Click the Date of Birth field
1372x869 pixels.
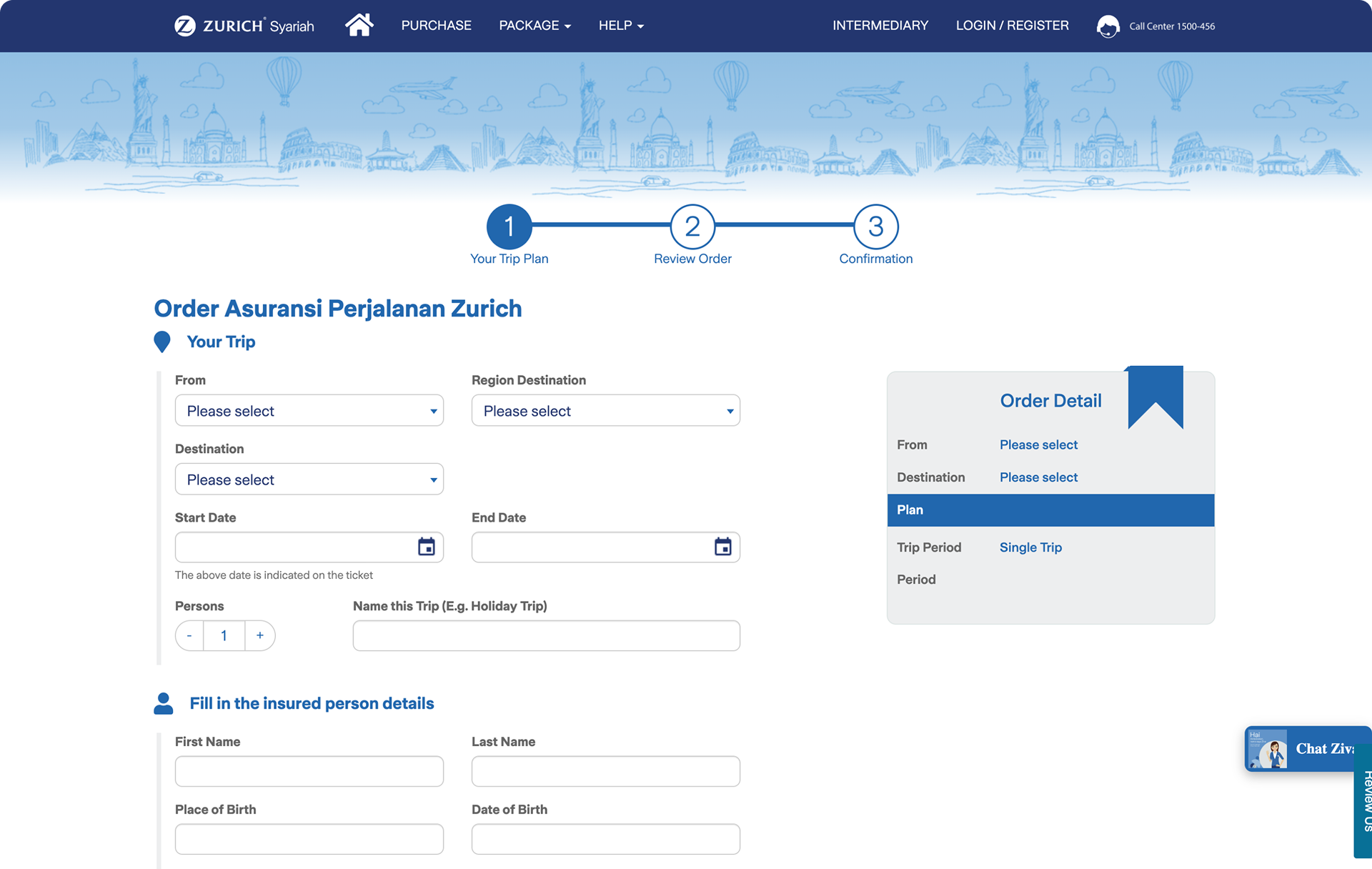[x=606, y=839]
